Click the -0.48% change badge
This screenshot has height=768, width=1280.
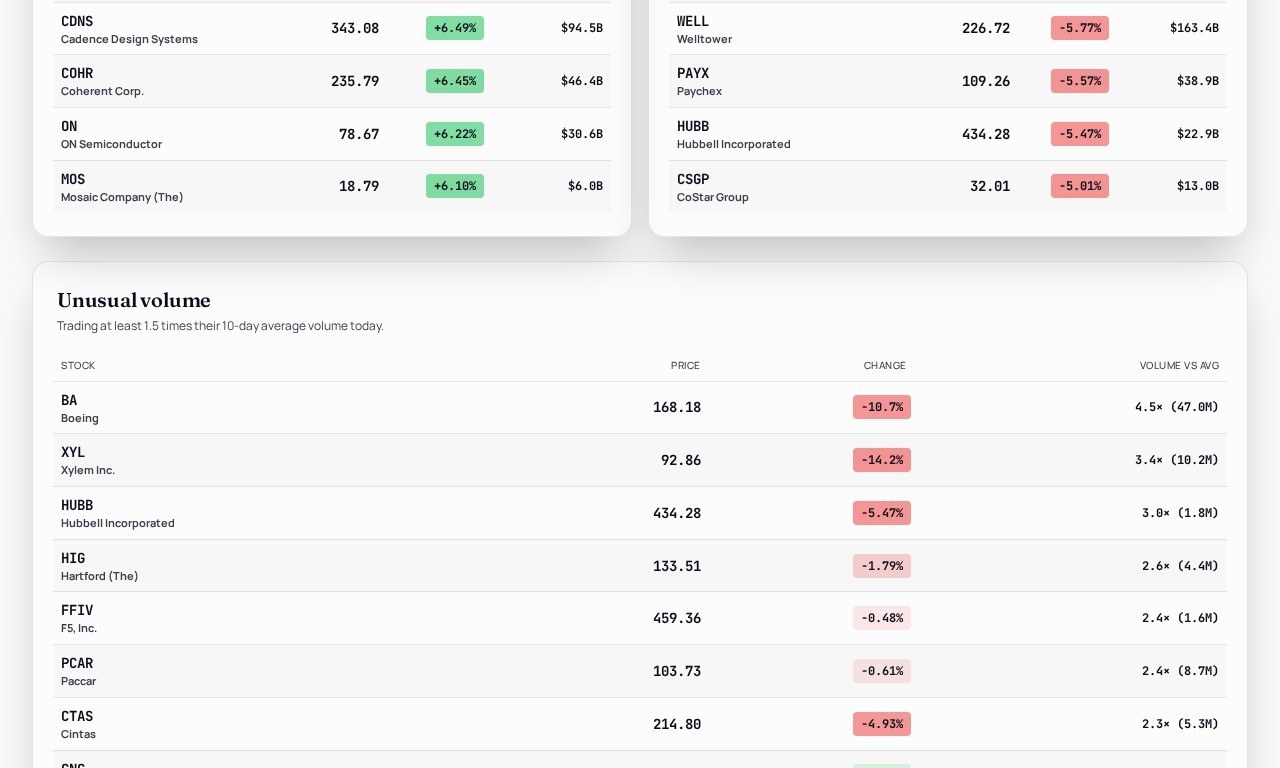[x=882, y=618]
